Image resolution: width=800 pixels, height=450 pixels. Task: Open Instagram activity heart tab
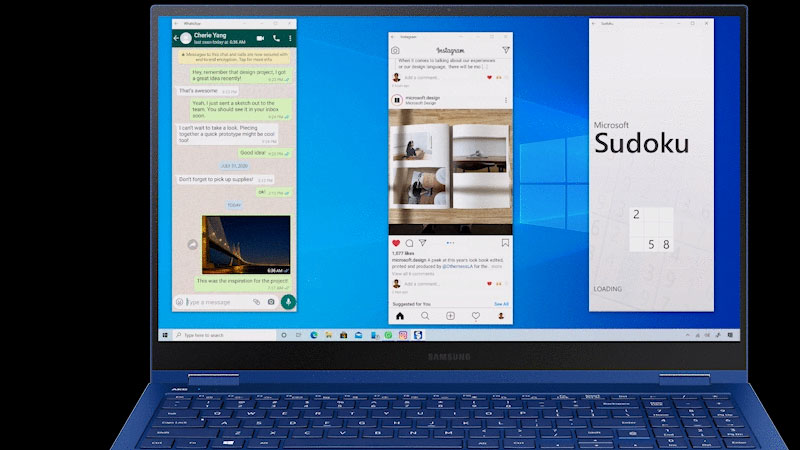tap(476, 316)
